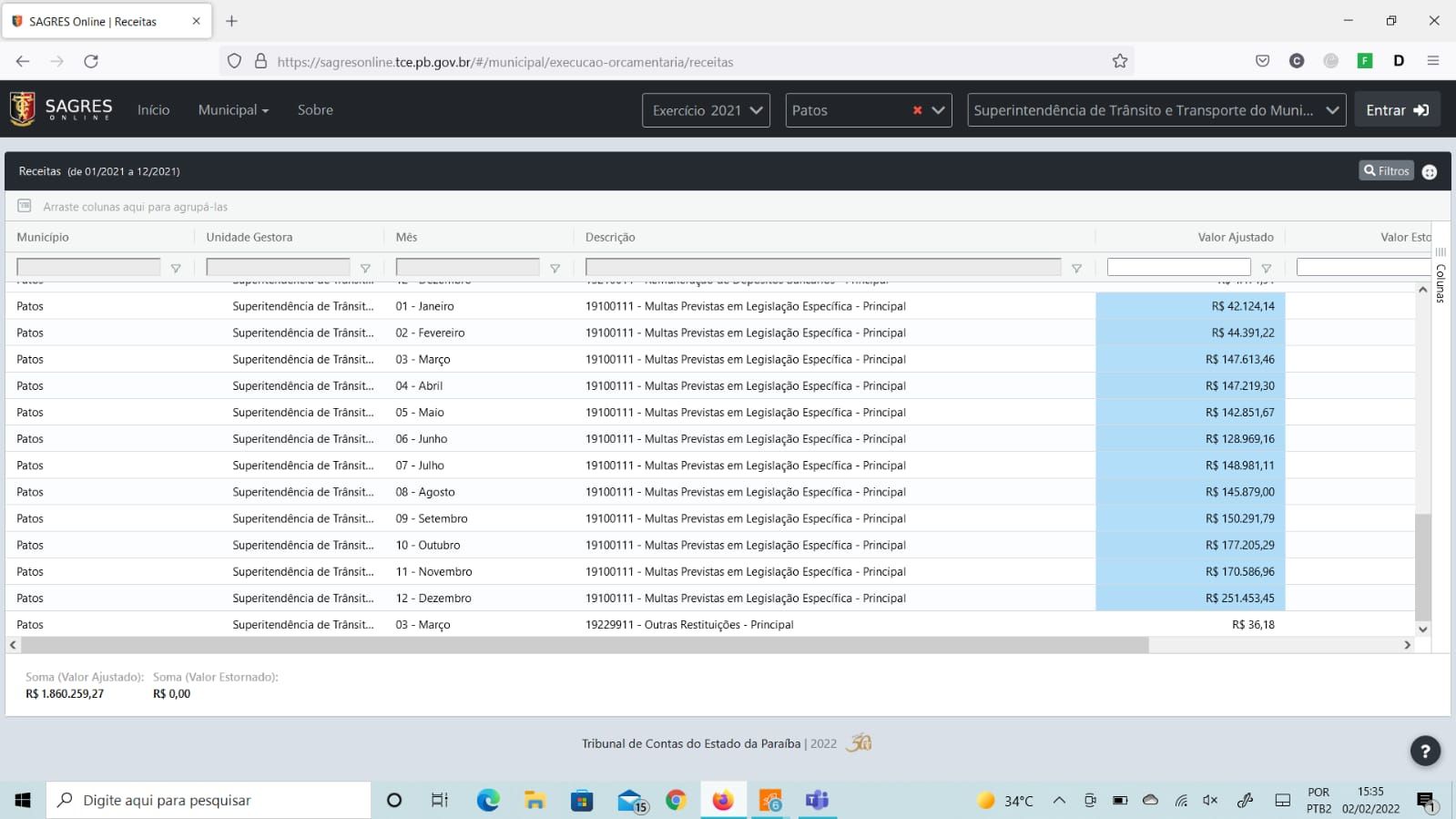Focus the Descrição filter input
The width and height of the screenshot is (1456, 819).
823,267
